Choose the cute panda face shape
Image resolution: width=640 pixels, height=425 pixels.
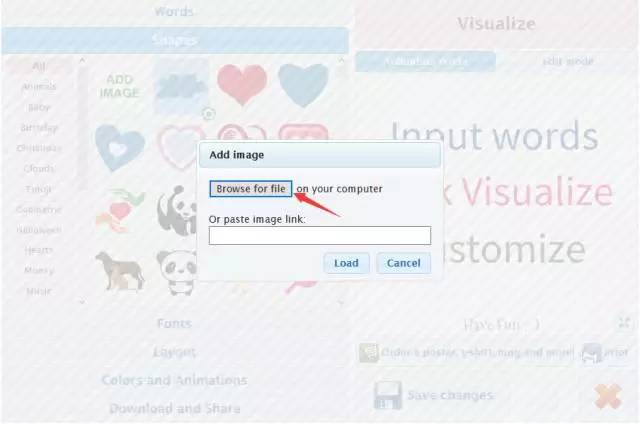176,272
